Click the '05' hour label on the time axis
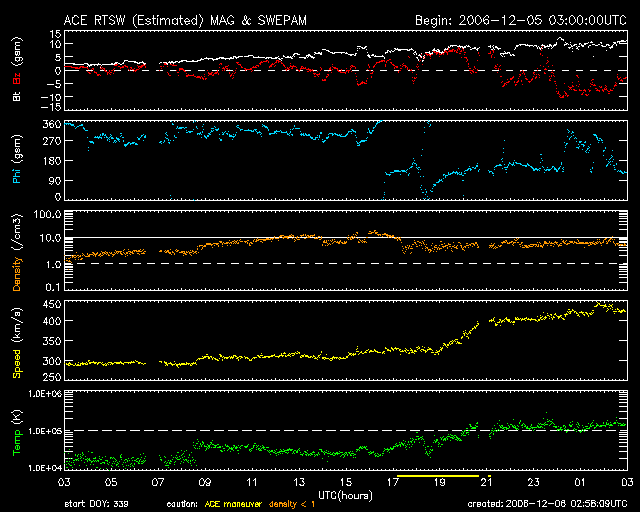 [x=111, y=483]
